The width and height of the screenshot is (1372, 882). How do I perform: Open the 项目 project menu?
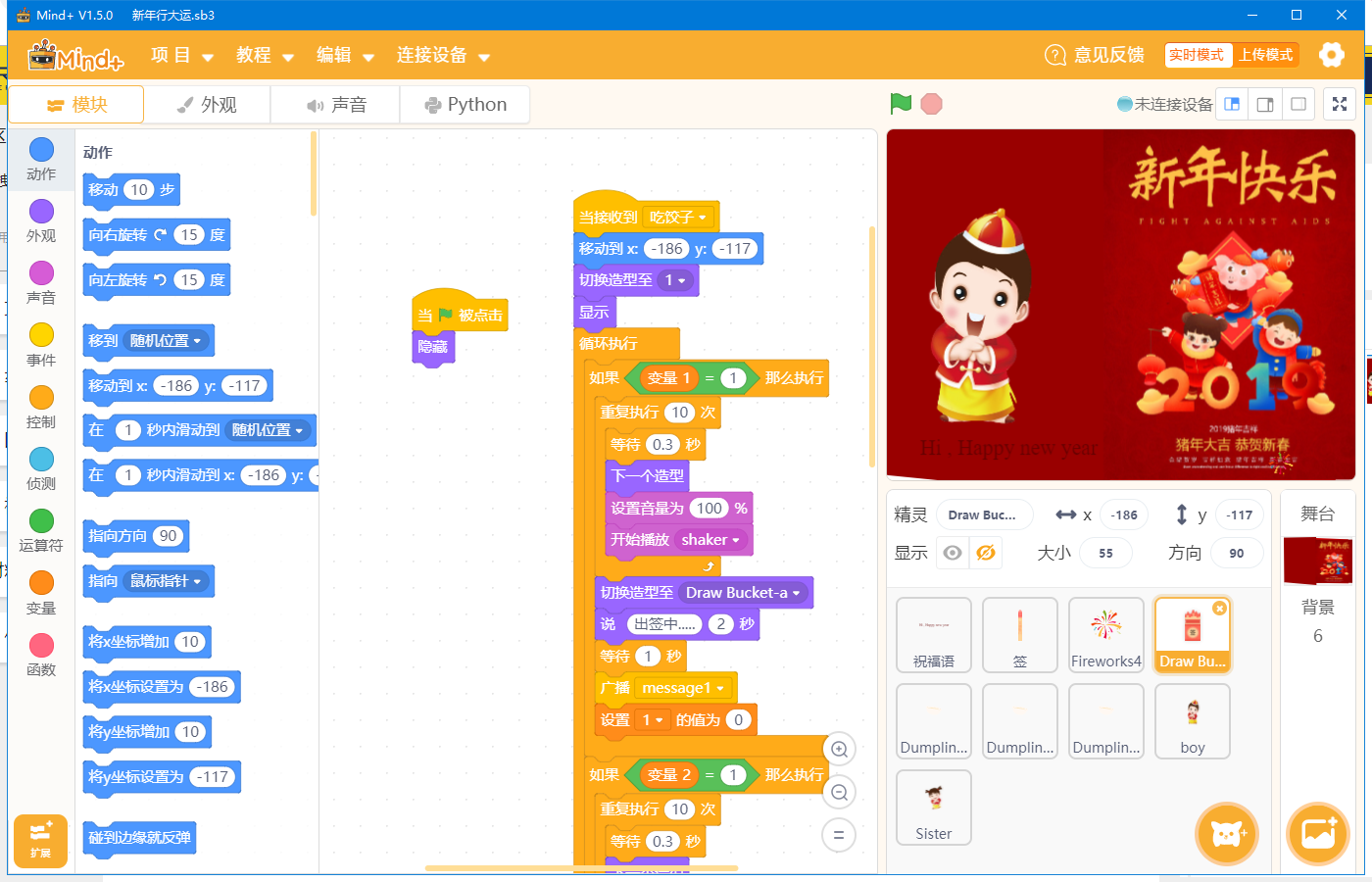(x=182, y=55)
